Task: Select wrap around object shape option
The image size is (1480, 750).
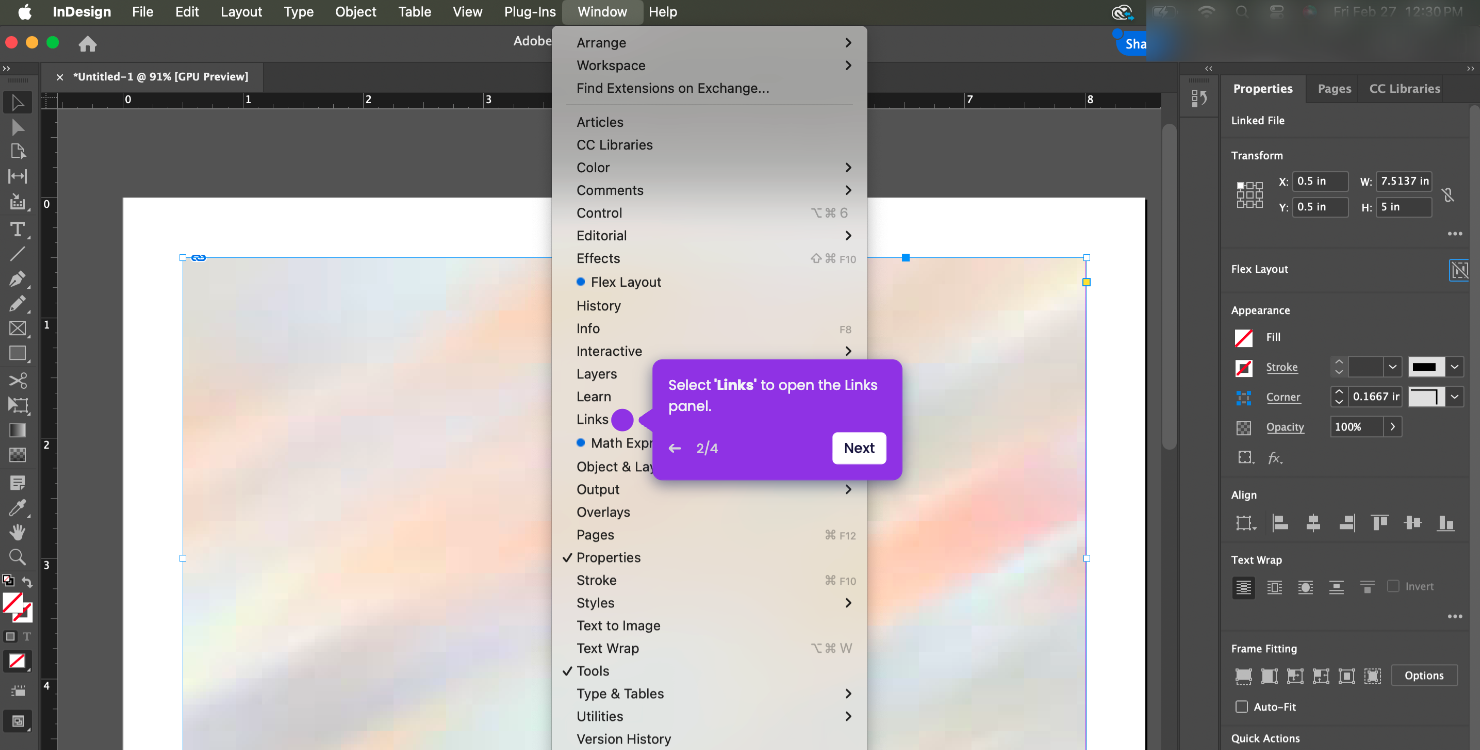Action: click(x=1305, y=587)
